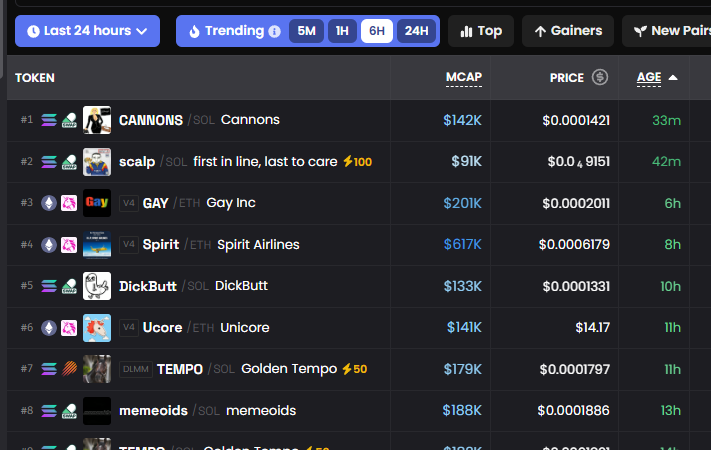Click the Golden Tempo token image
The height and width of the screenshot is (450, 711).
pos(97,369)
